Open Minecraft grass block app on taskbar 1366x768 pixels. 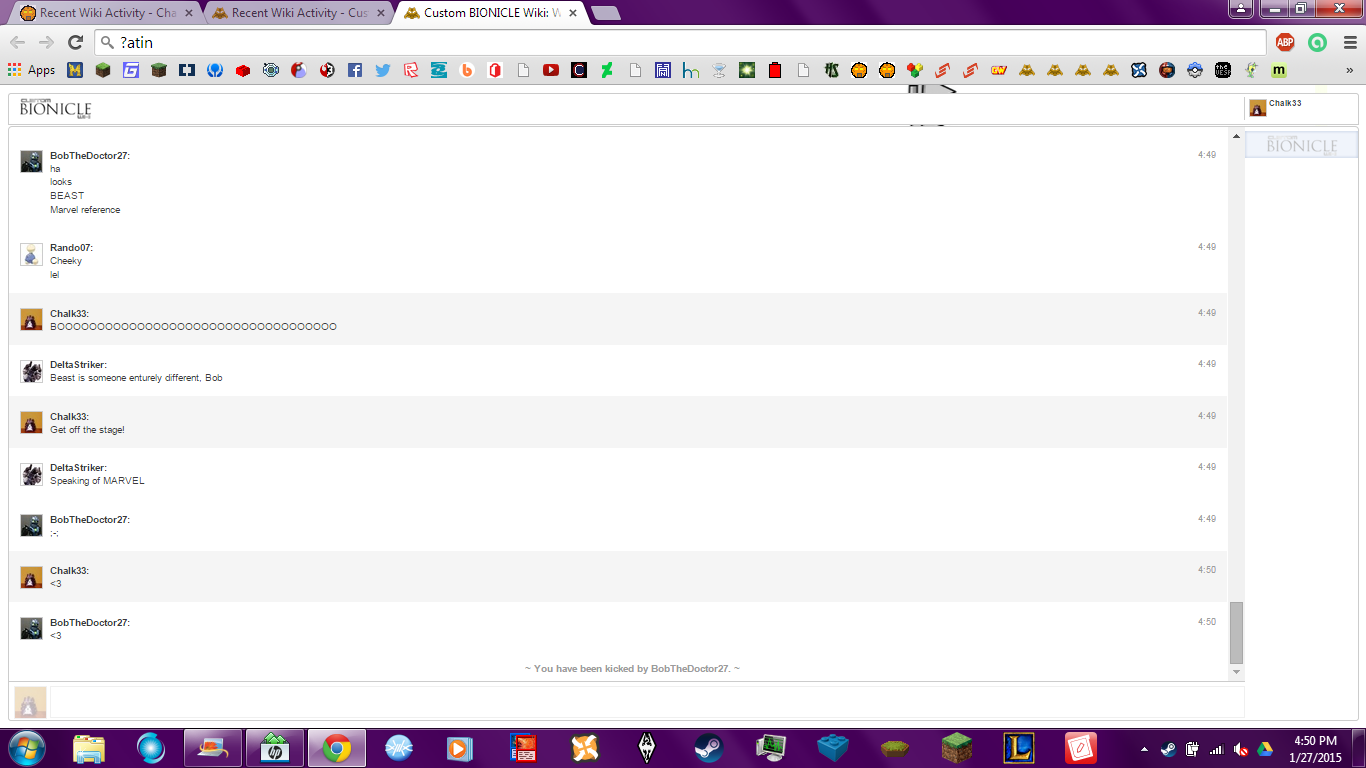[957, 748]
